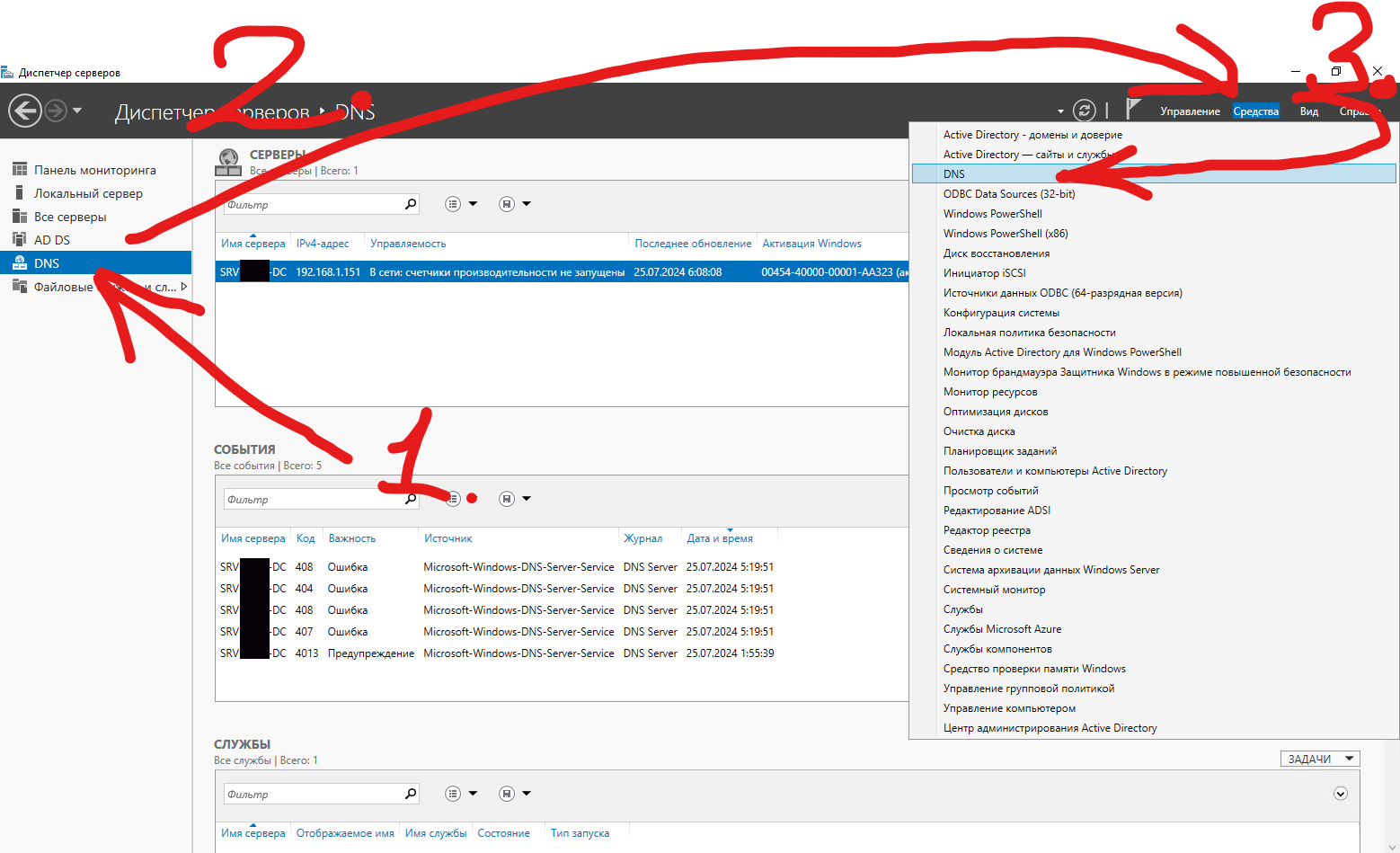Sort servers by Последнее обновление column
1400x853 pixels.
tap(693, 244)
